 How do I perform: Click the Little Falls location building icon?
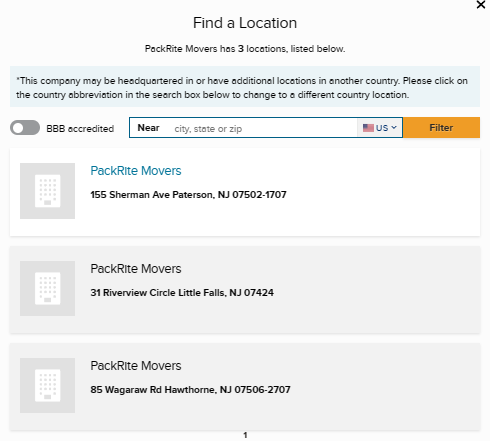tap(47, 288)
